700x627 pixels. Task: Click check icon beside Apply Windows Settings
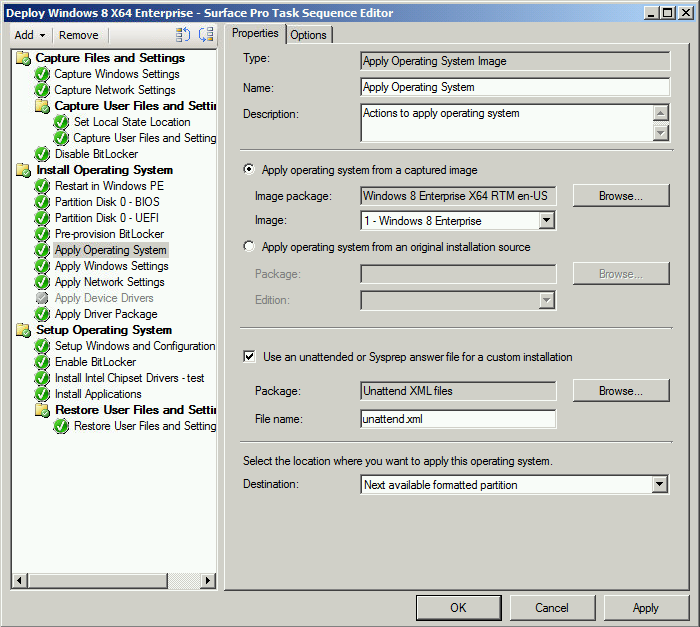tap(42, 266)
